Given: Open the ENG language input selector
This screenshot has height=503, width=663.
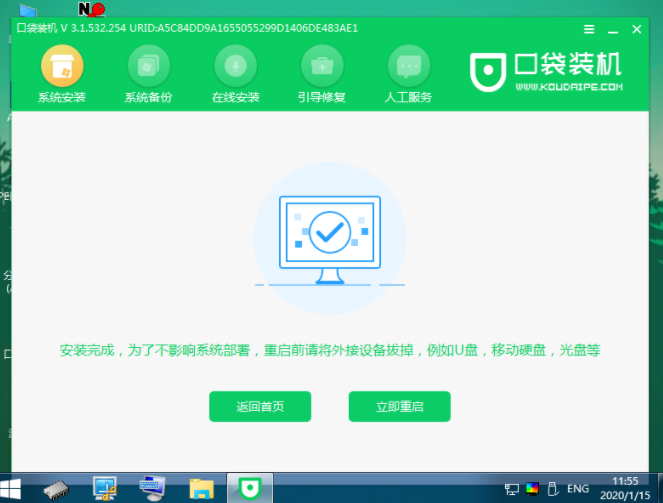Looking at the screenshot, I should coord(578,489).
